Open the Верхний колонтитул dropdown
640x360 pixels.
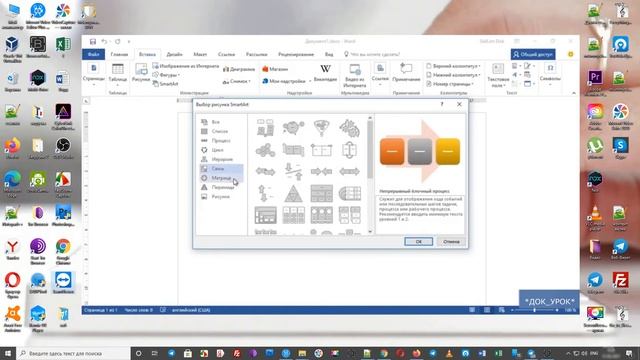point(453,66)
